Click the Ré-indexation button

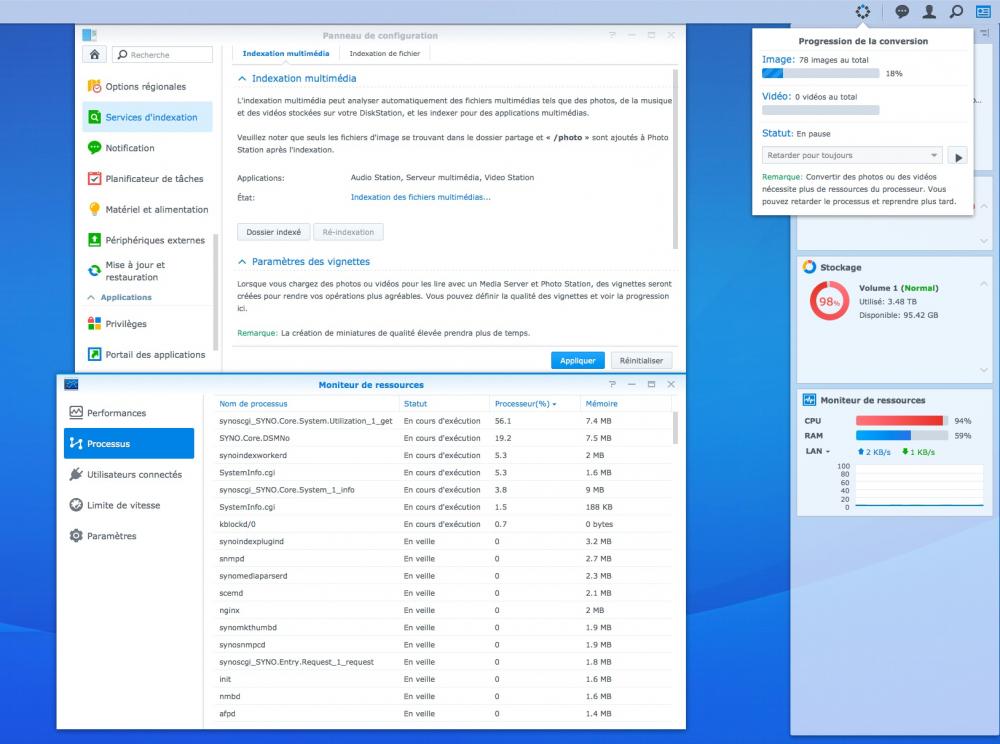pyautogui.click(x=348, y=232)
